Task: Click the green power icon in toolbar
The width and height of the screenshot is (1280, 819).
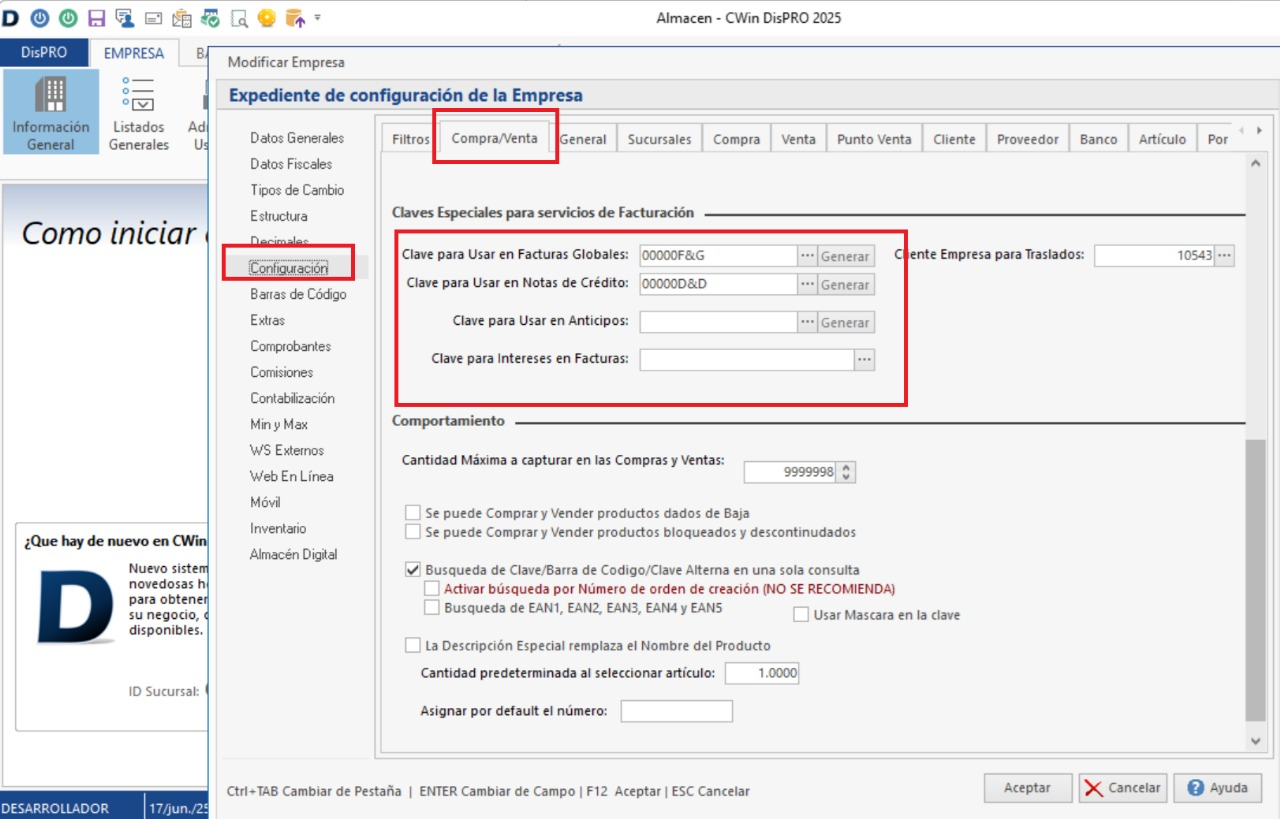Action: click(x=68, y=18)
